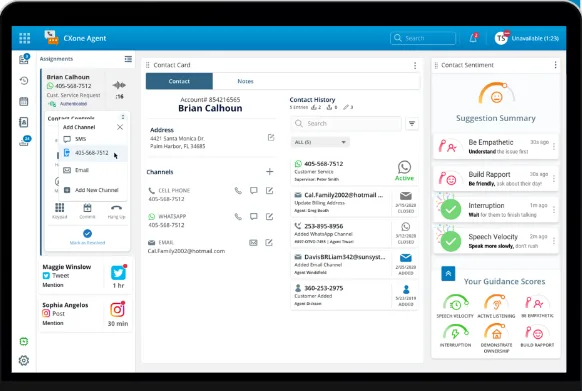The image size is (582, 391).
Task: Open the active 405-568-7512 WhatsApp entry
Action: (354, 171)
